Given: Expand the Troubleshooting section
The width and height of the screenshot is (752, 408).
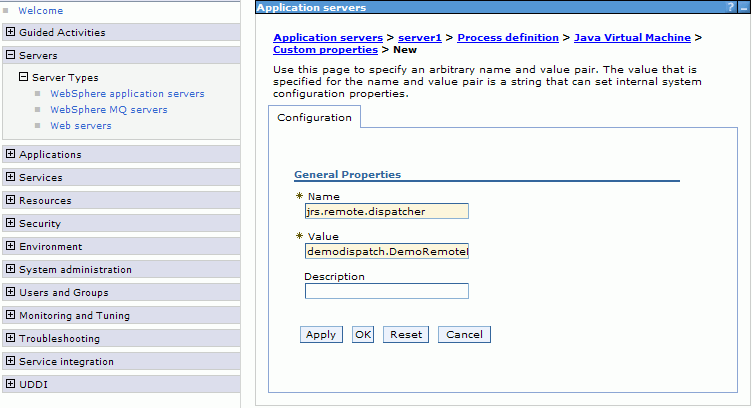Looking at the screenshot, I should pyautogui.click(x=11, y=339).
